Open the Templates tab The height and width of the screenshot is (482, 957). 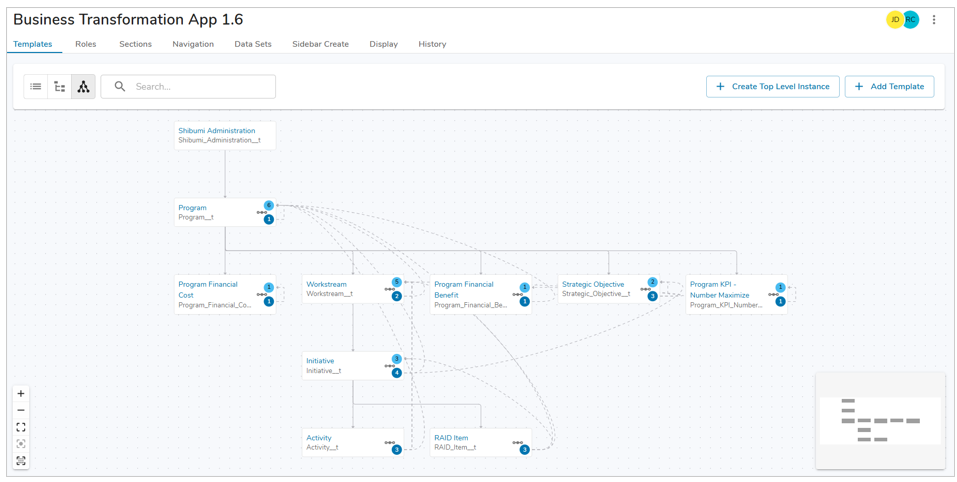33,44
